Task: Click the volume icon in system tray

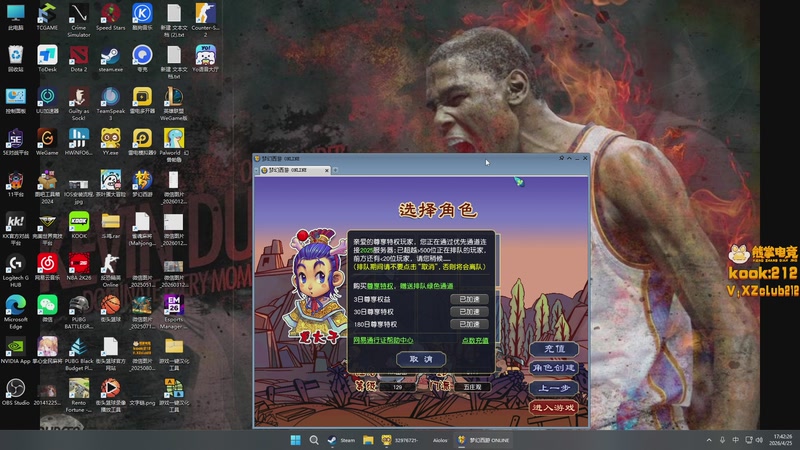Action: 759,440
